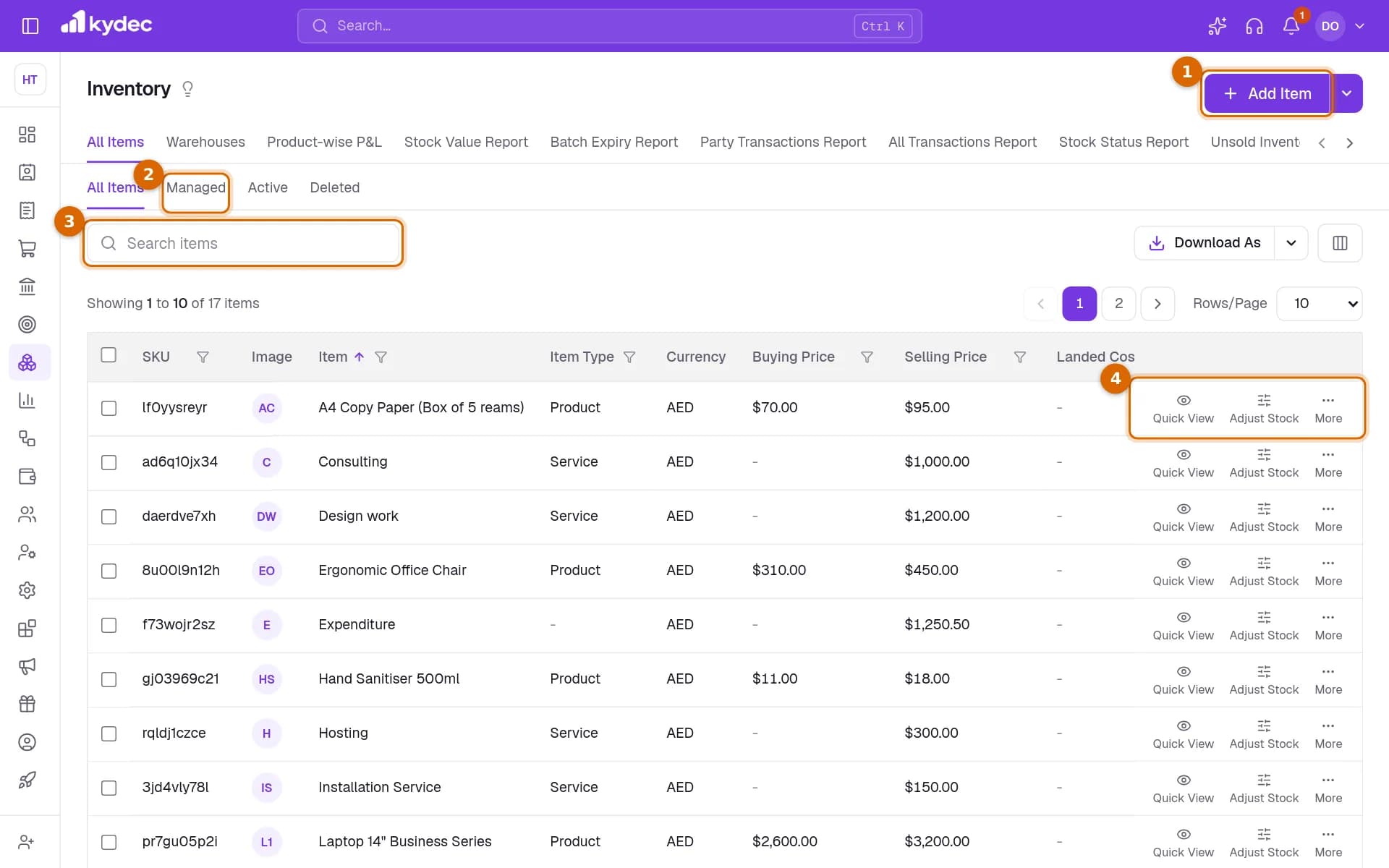Screen dimensions: 1389x868
Task: Open the DO user account chevron
Action: (1359, 26)
